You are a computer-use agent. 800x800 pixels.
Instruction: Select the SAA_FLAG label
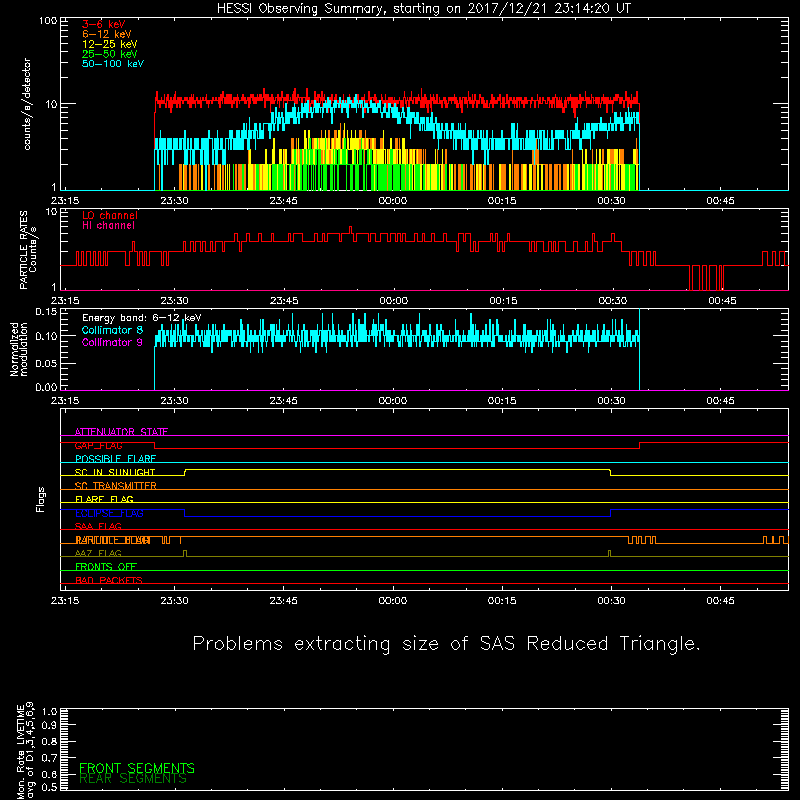[x=98, y=527]
